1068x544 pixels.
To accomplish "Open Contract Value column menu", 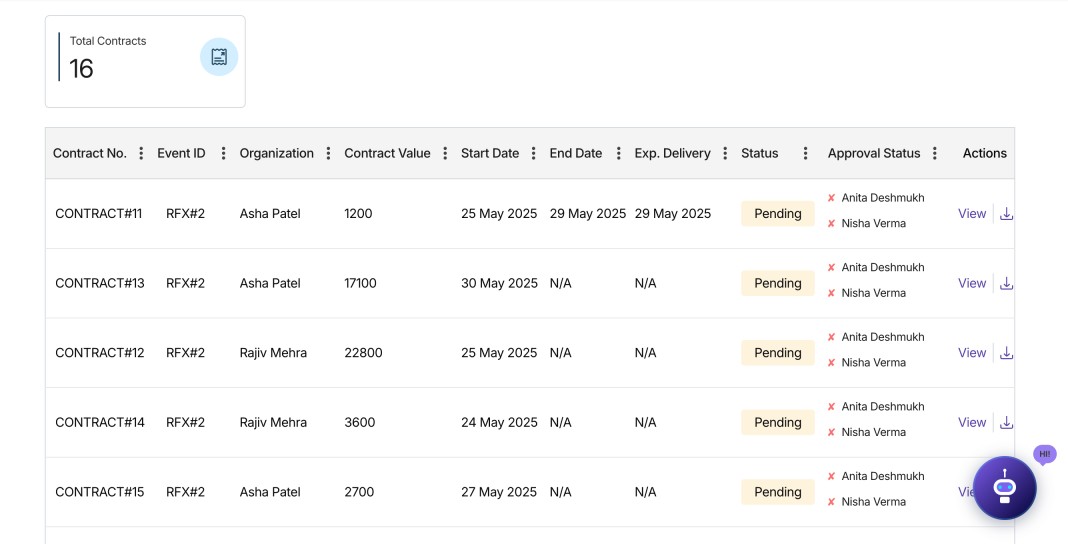I will click(445, 153).
